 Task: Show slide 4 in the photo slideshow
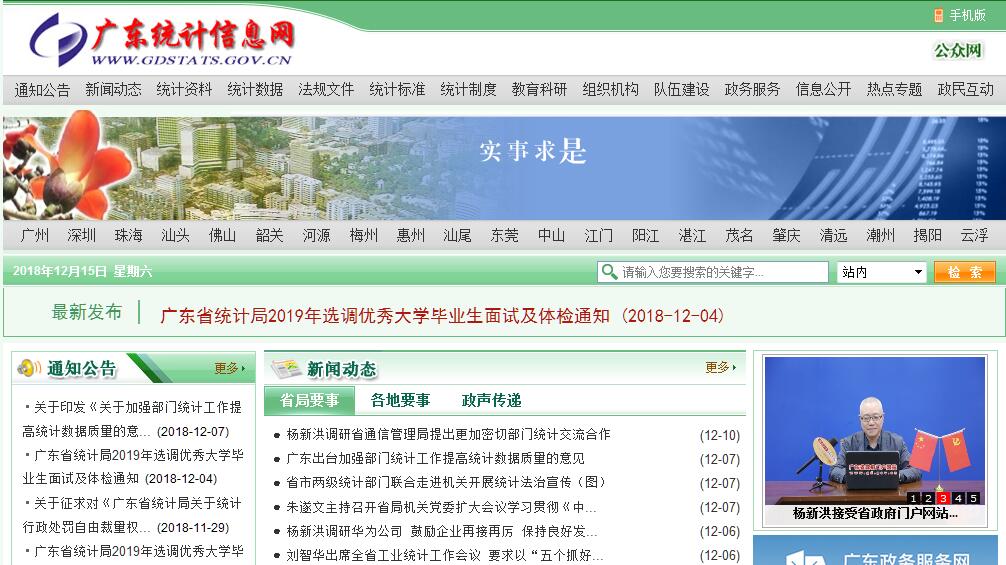pos(958,498)
